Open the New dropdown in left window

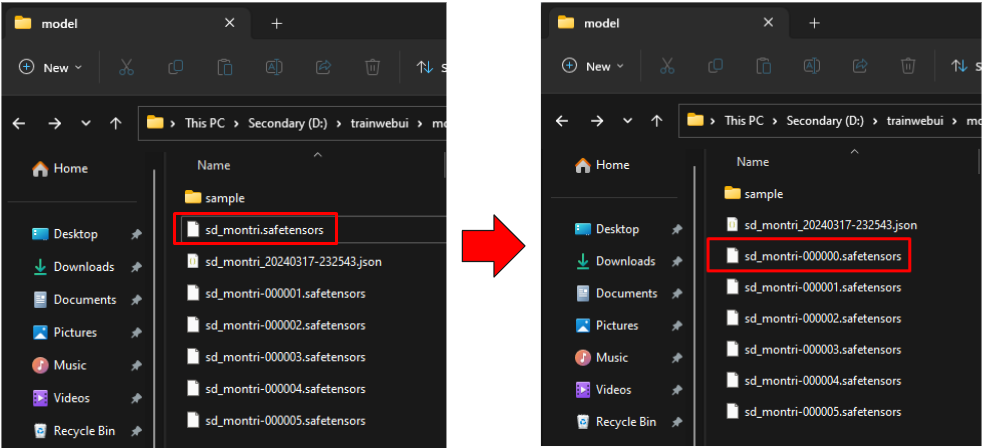coord(50,67)
